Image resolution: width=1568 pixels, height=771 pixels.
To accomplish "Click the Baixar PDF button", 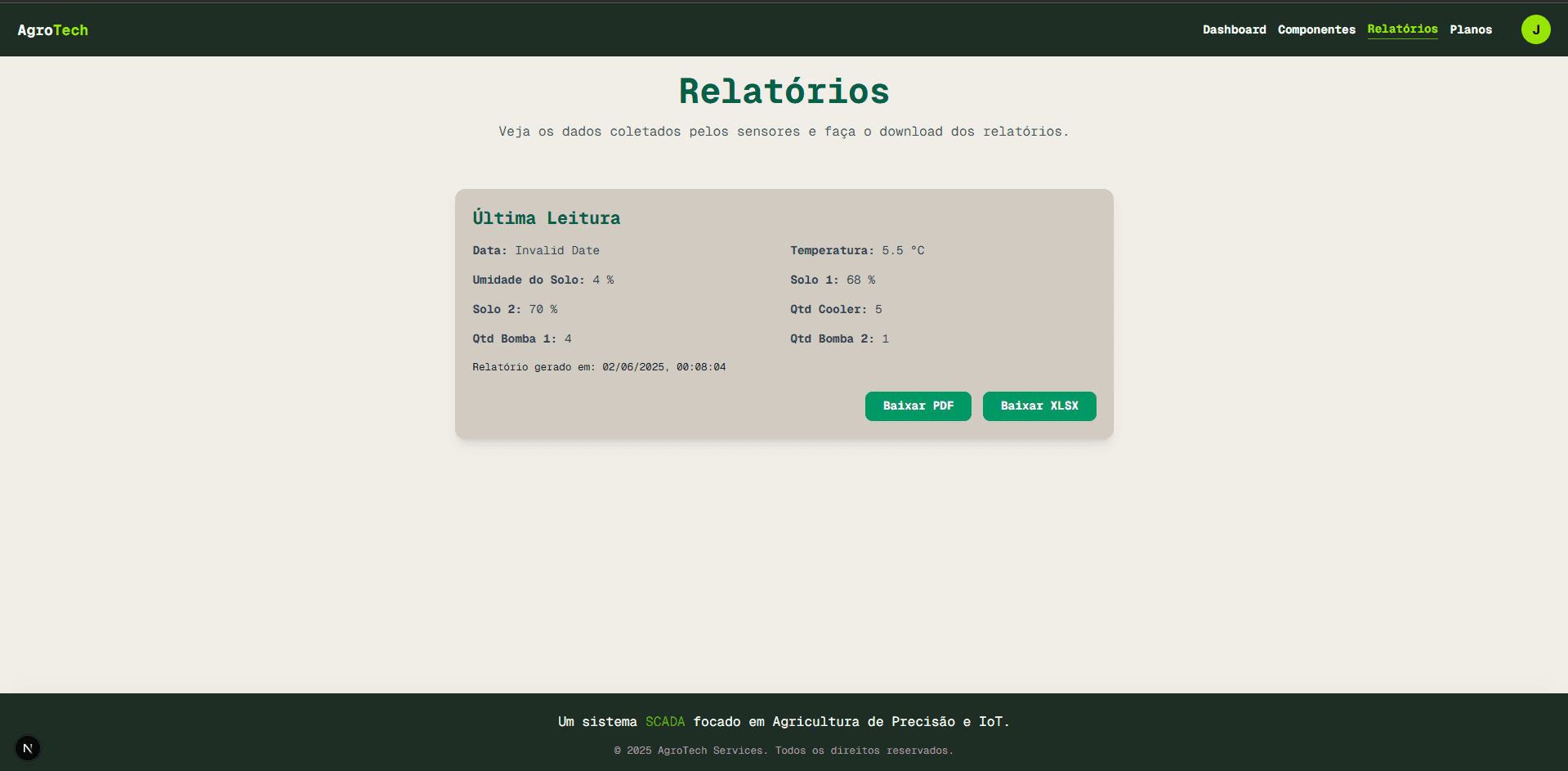I will coord(918,406).
